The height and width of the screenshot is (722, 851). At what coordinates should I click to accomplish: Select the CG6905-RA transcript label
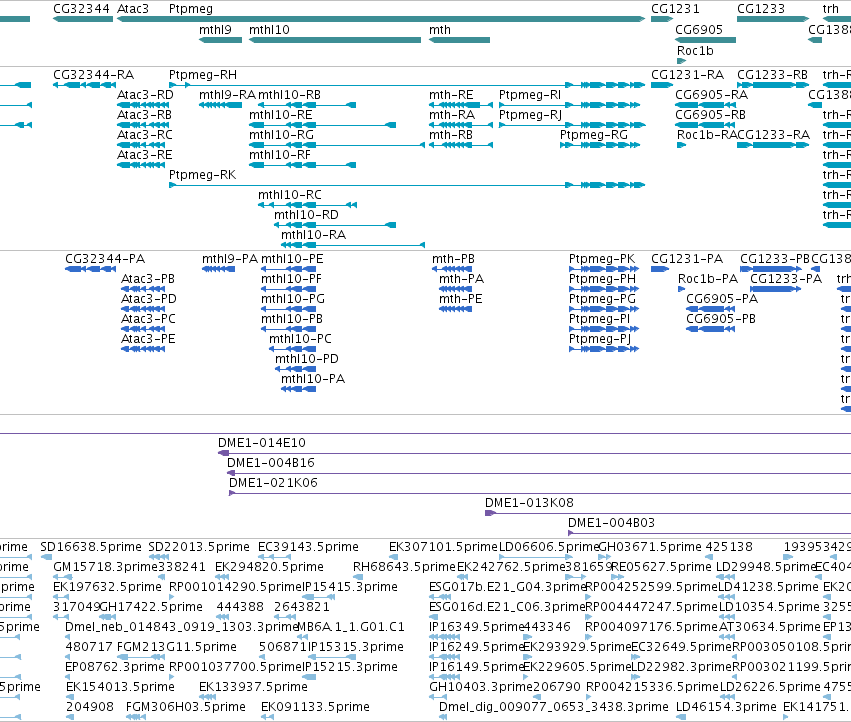point(712,95)
